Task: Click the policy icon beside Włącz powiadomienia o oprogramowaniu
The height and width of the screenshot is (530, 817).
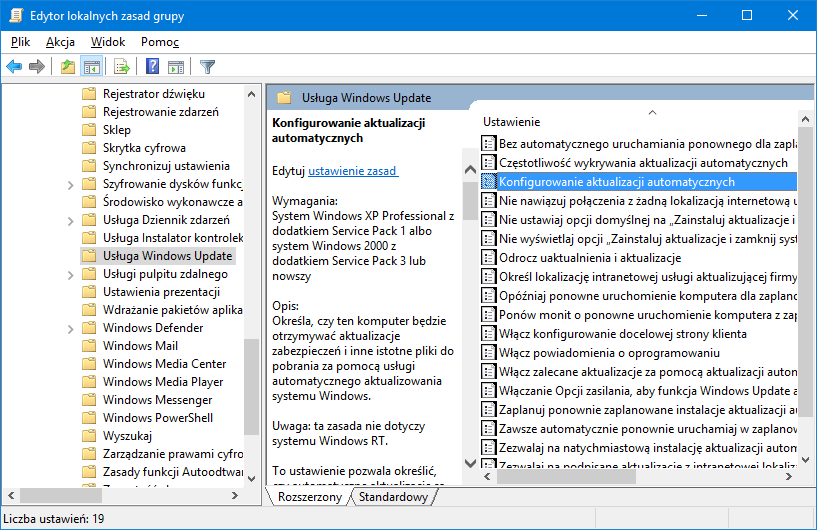Action: (488, 353)
